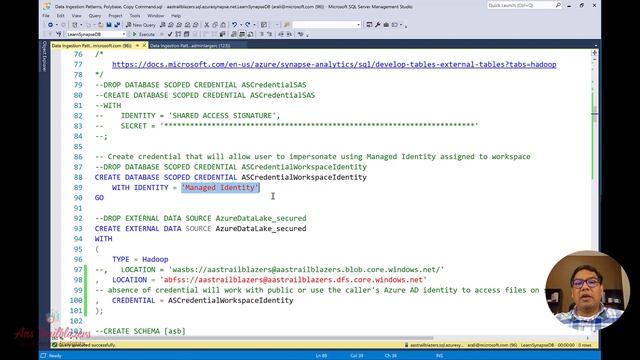The height and width of the screenshot is (360, 640).
Task: Click the Decrease Indent icon
Action: click(x=281, y=34)
